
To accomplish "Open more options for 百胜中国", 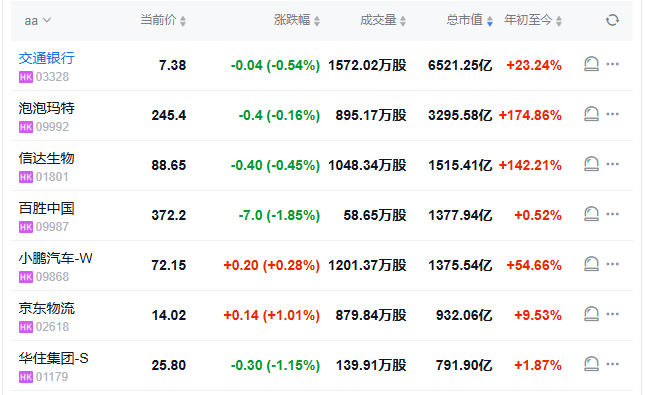I will click(613, 214).
